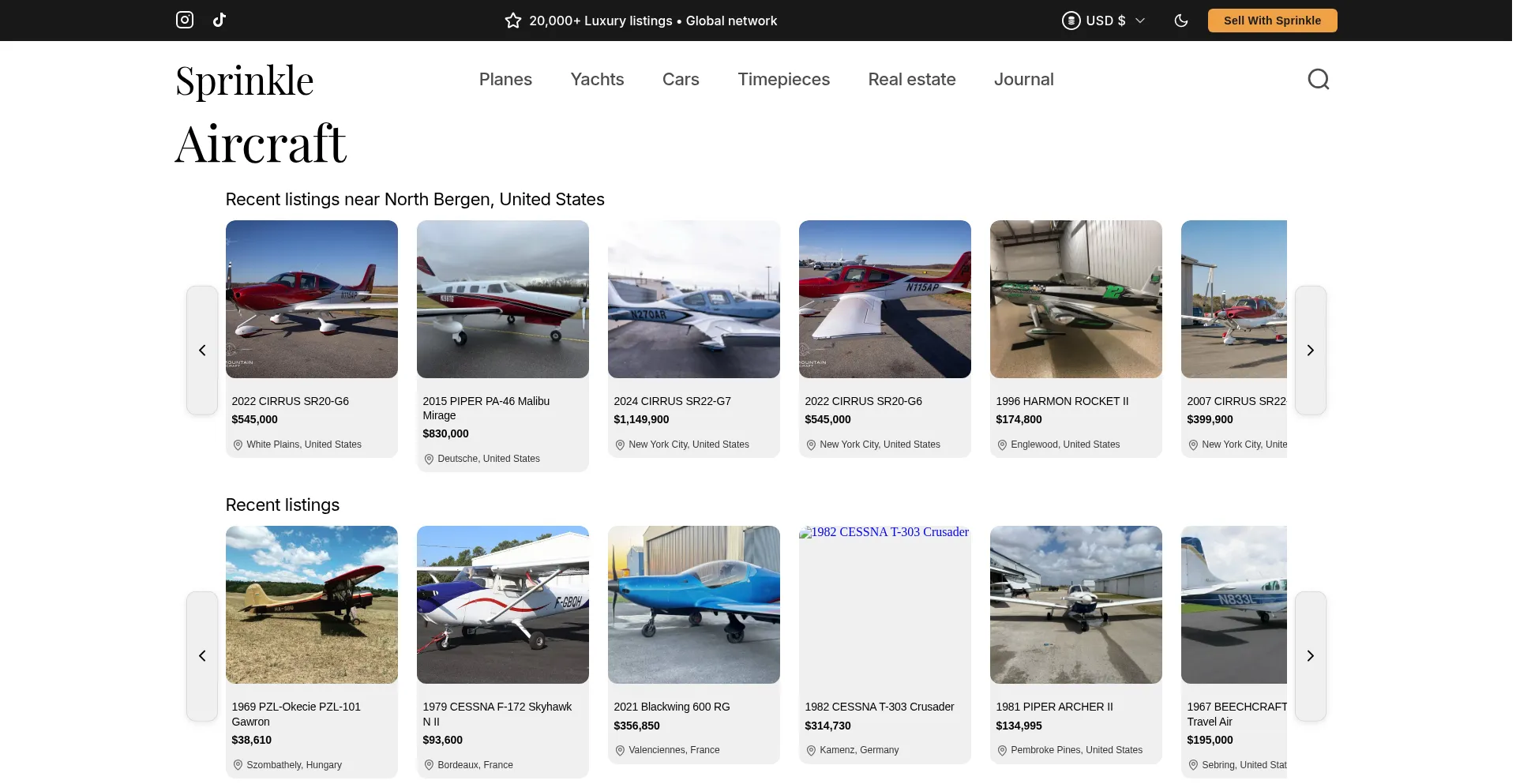Image resolution: width=1516 pixels, height=784 pixels.
Task: View the 1996 HARMON ROCKET II listing title
Action: [1062, 401]
